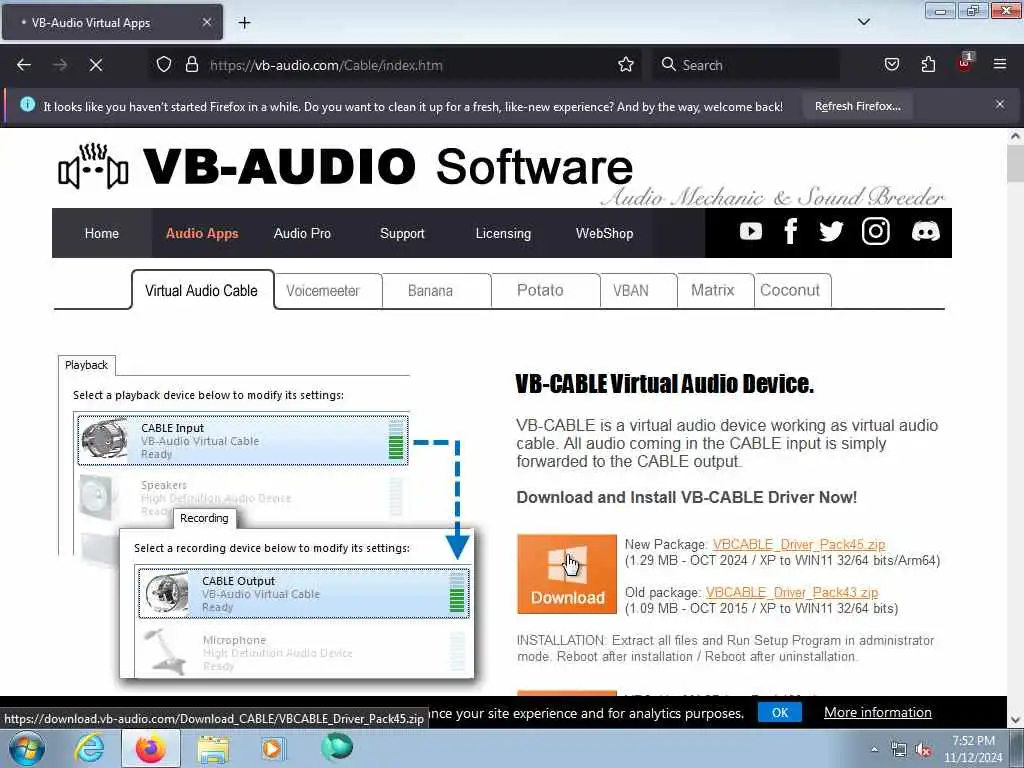The width and height of the screenshot is (1024, 768).
Task: Bookmark this page with the star
Action: click(626, 65)
